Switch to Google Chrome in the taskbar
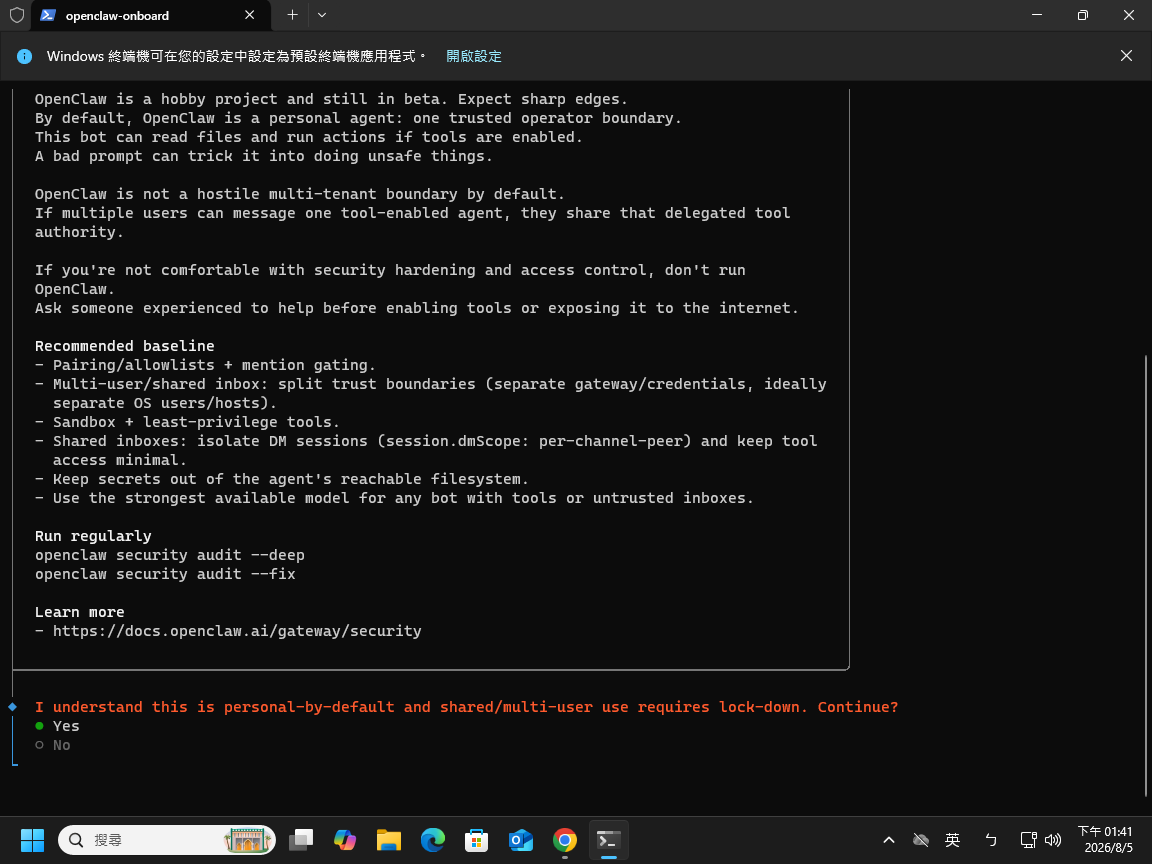Viewport: 1152px width, 864px height. point(565,840)
